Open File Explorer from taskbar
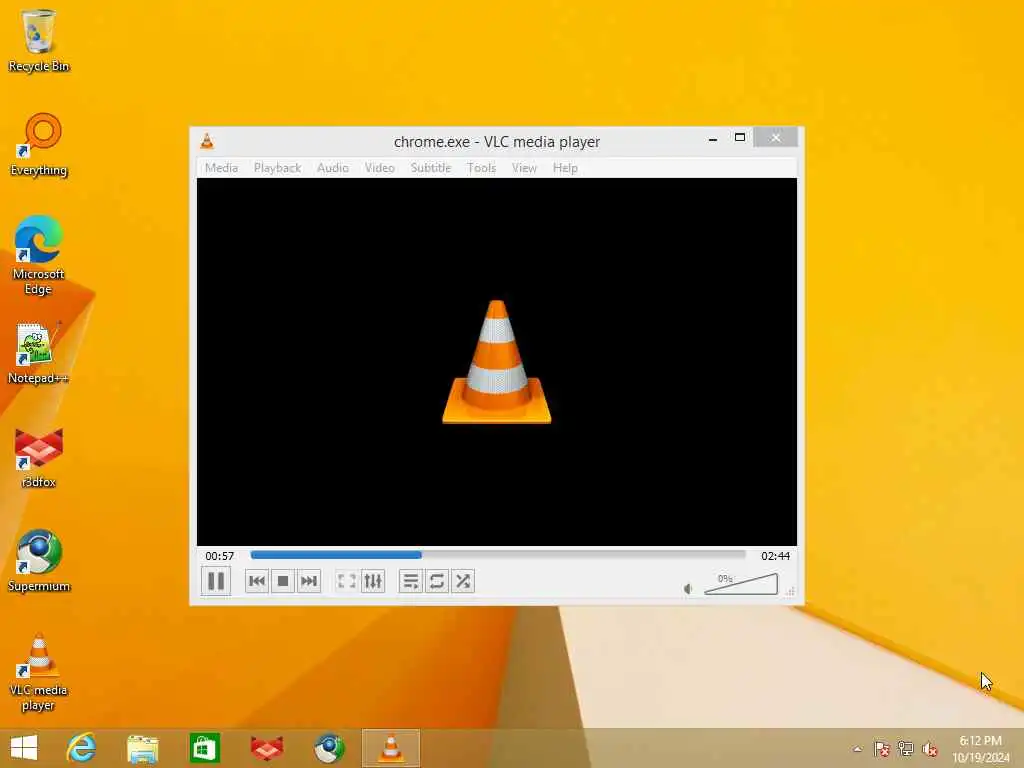This screenshot has width=1024, height=768. pyautogui.click(x=142, y=748)
